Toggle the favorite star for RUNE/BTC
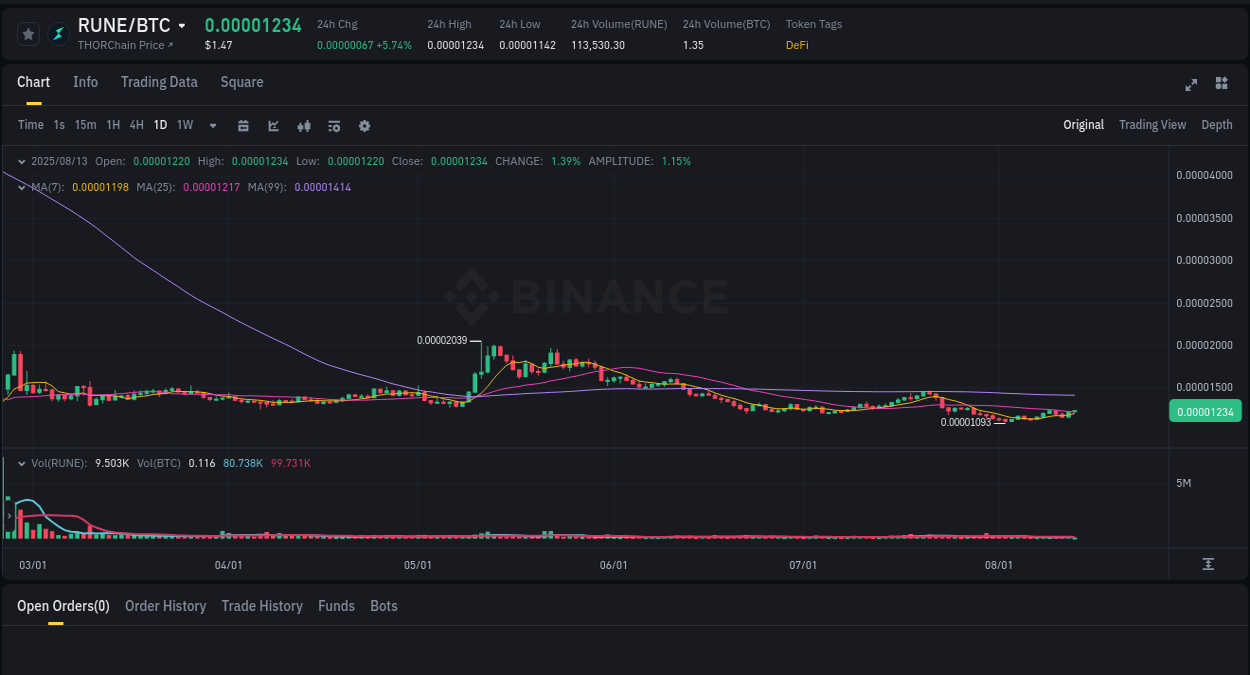1250x675 pixels. [x=28, y=33]
